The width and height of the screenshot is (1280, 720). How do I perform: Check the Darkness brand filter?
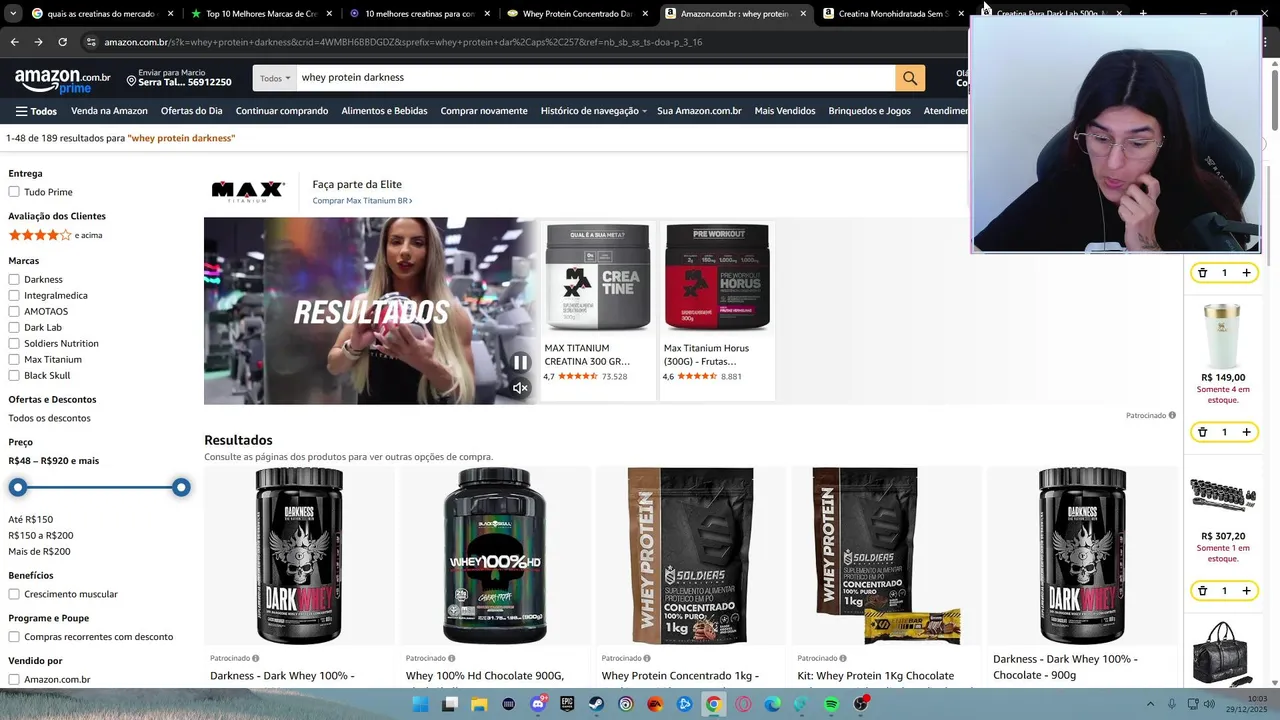(14, 279)
